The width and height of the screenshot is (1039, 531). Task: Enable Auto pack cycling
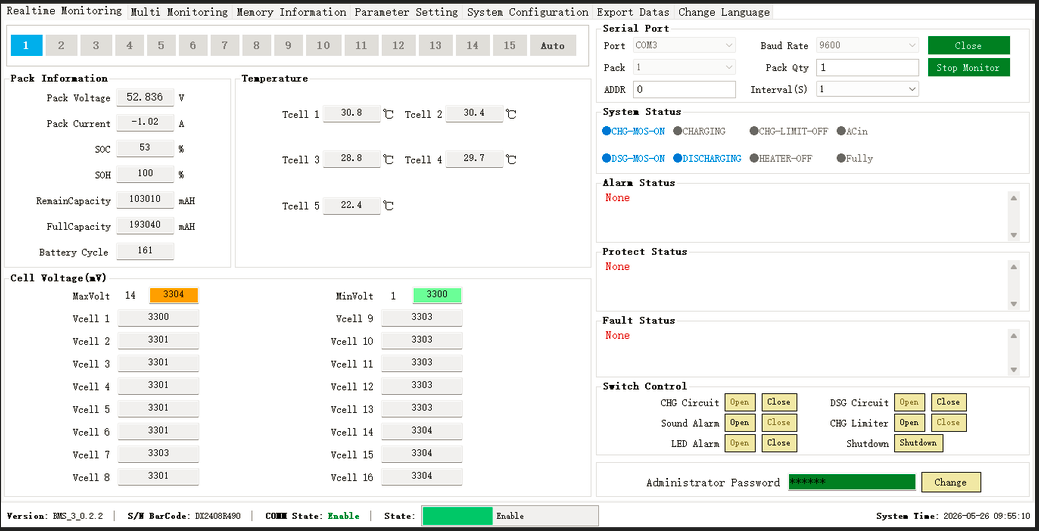(x=553, y=45)
